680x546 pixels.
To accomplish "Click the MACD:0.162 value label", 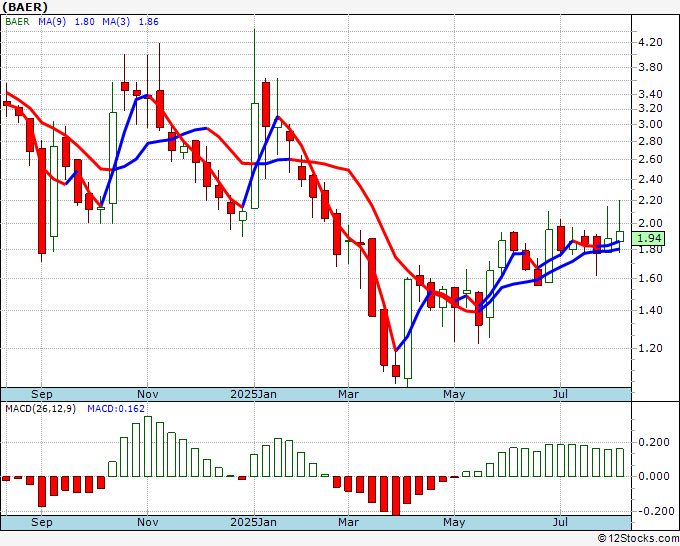I will point(116,409).
